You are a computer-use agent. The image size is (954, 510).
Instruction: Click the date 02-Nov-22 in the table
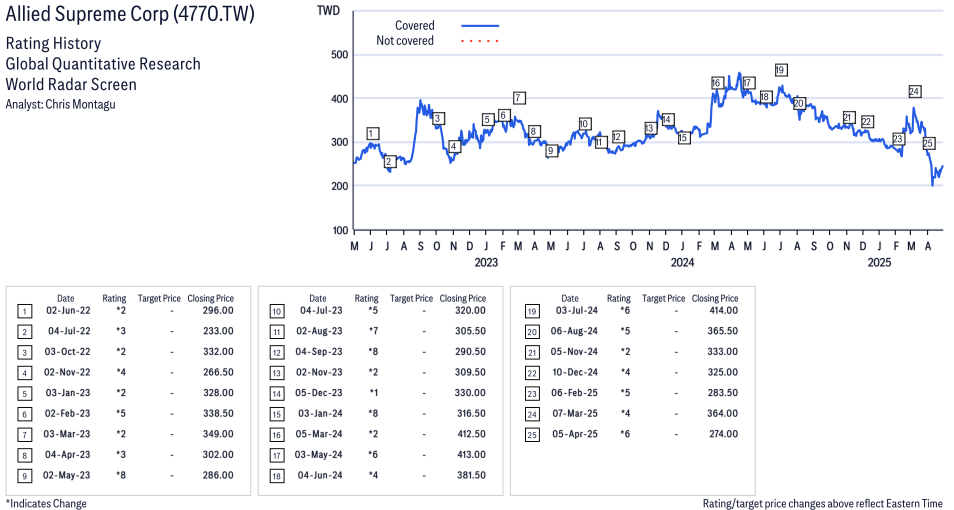click(x=67, y=372)
